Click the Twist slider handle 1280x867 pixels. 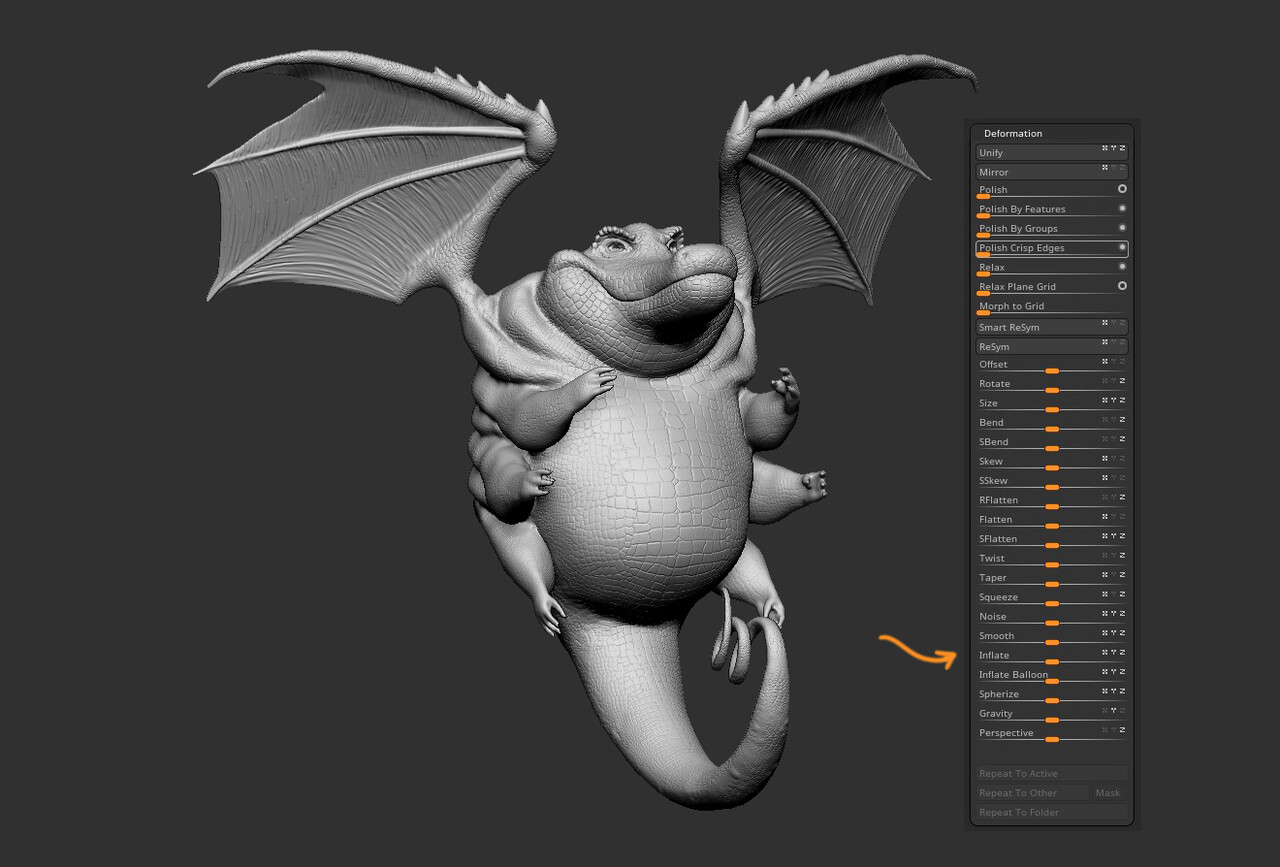tap(1052, 564)
